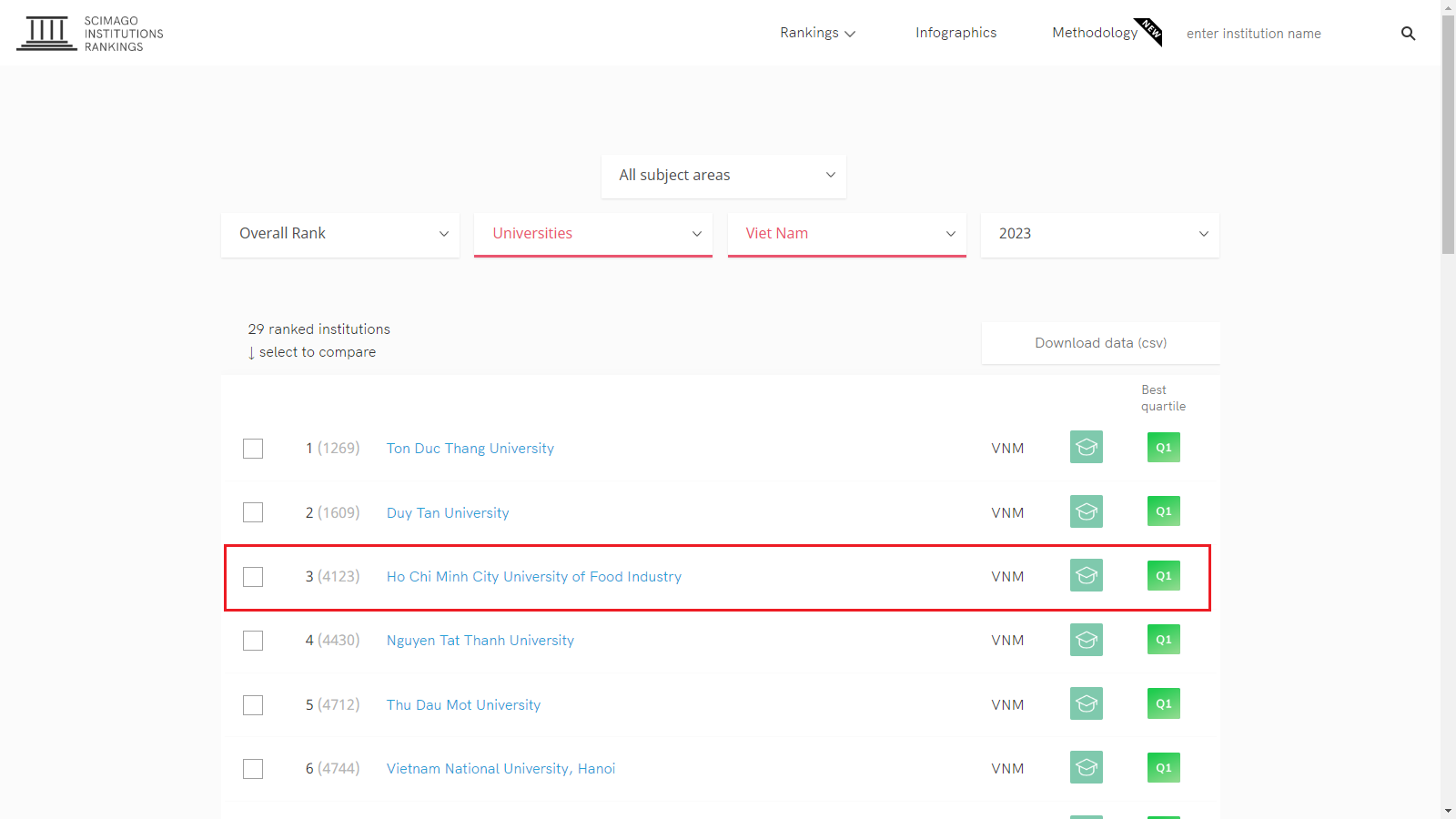
Task: Open the Viet Nam country dropdown
Action: click(x=846, y=235)
